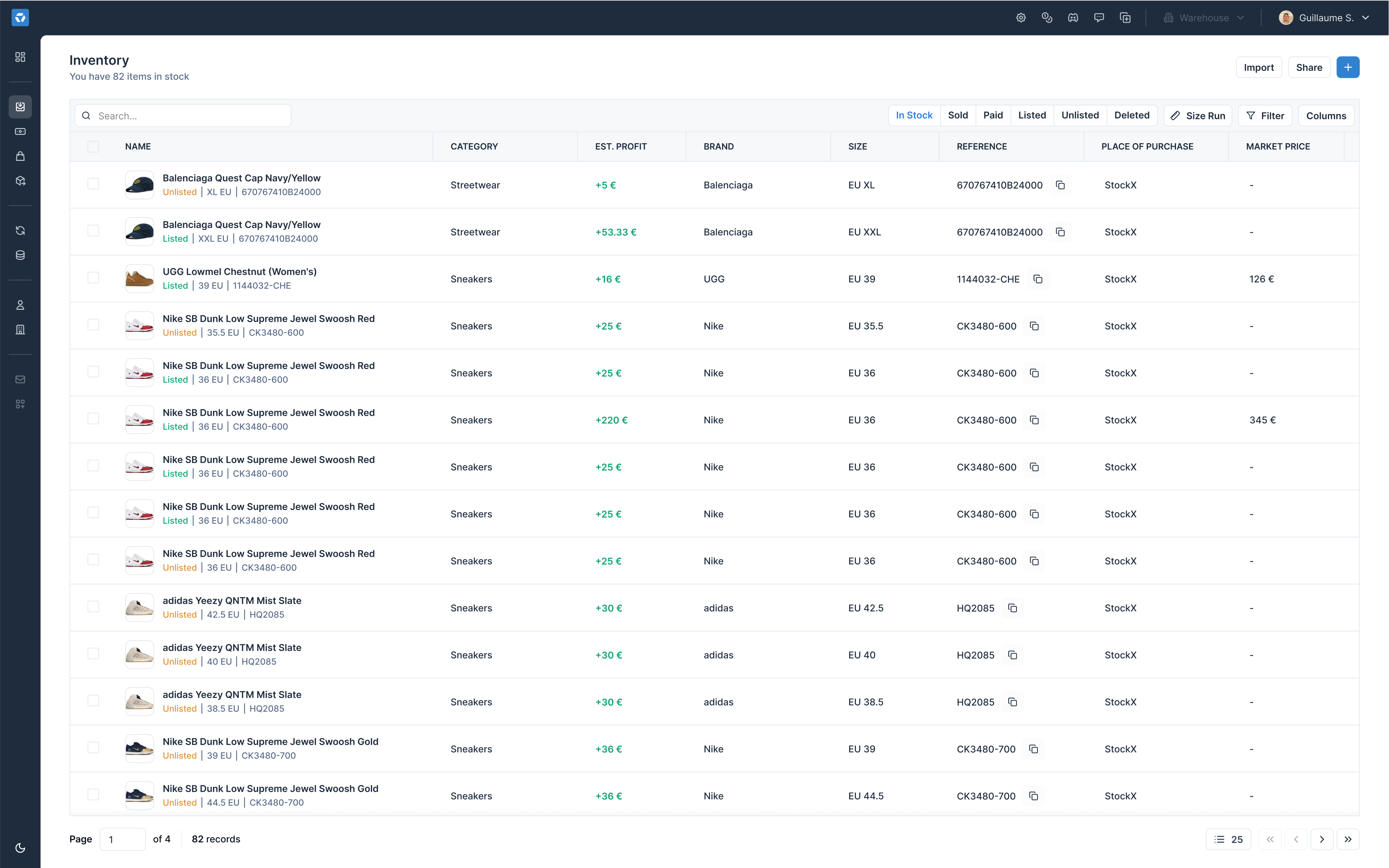Click the blue plus add item button
Screen dimensions: 1389x868
[x=1348, y=67]
